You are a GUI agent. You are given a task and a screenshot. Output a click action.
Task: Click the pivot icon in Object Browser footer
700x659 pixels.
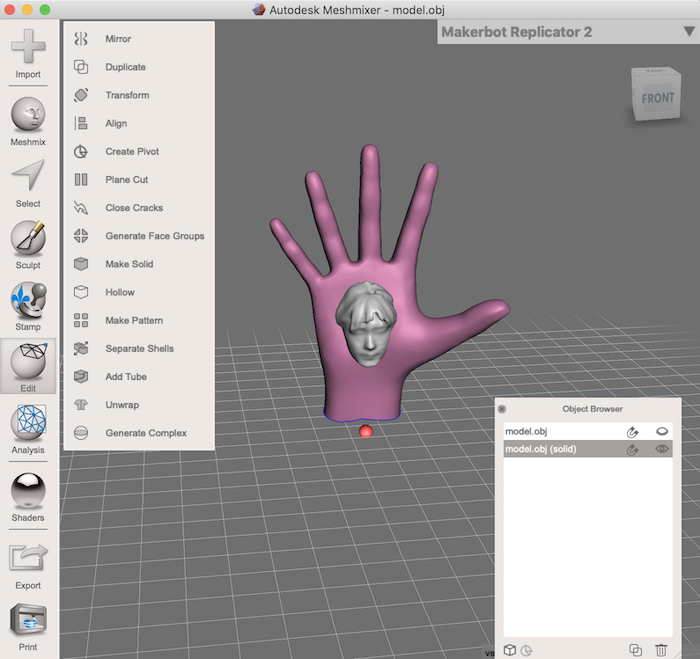pyautogui.click(x=526, y=650)
